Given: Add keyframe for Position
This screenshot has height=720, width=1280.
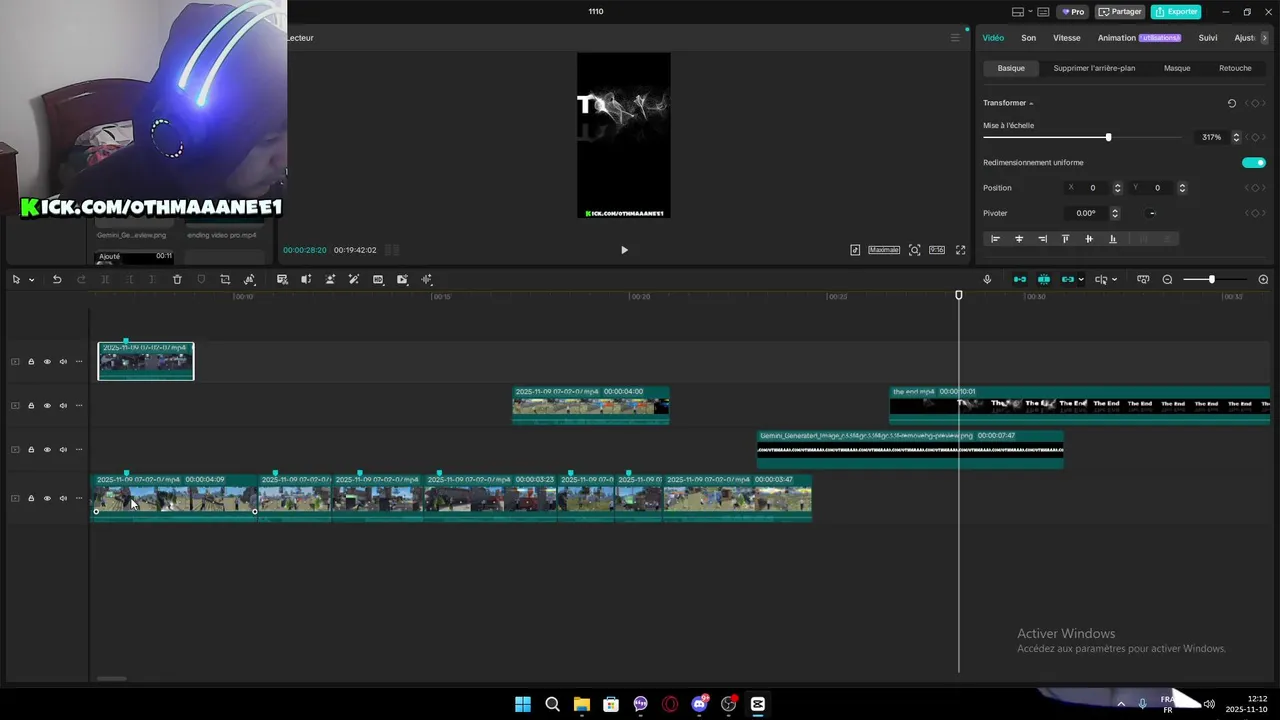Looking at the screenshot, I should pyautogui.click(x=1255, y=188).
